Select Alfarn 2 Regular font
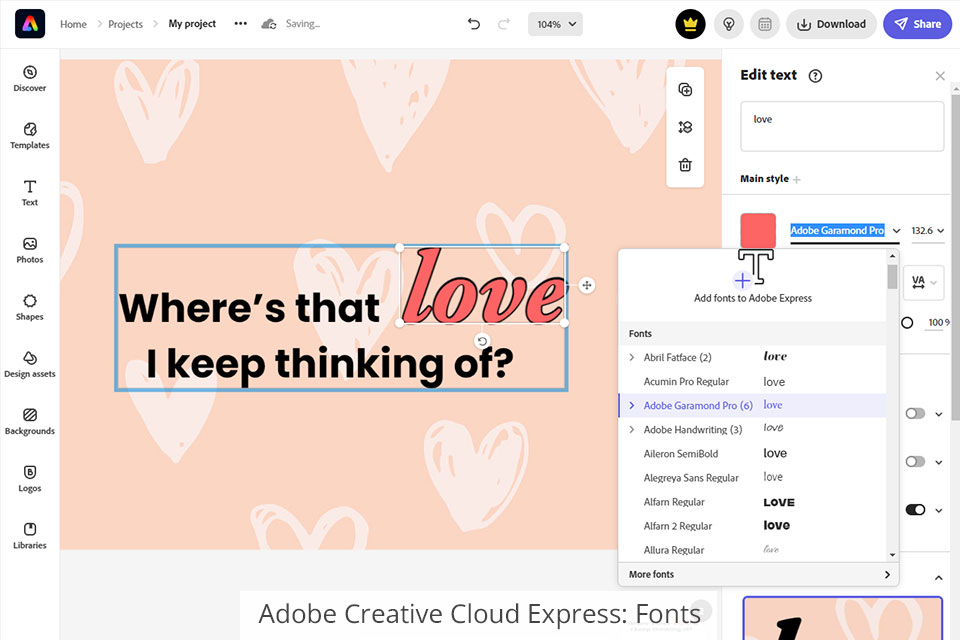The height and width of the screenshot is (640, 960). (752, 525)
